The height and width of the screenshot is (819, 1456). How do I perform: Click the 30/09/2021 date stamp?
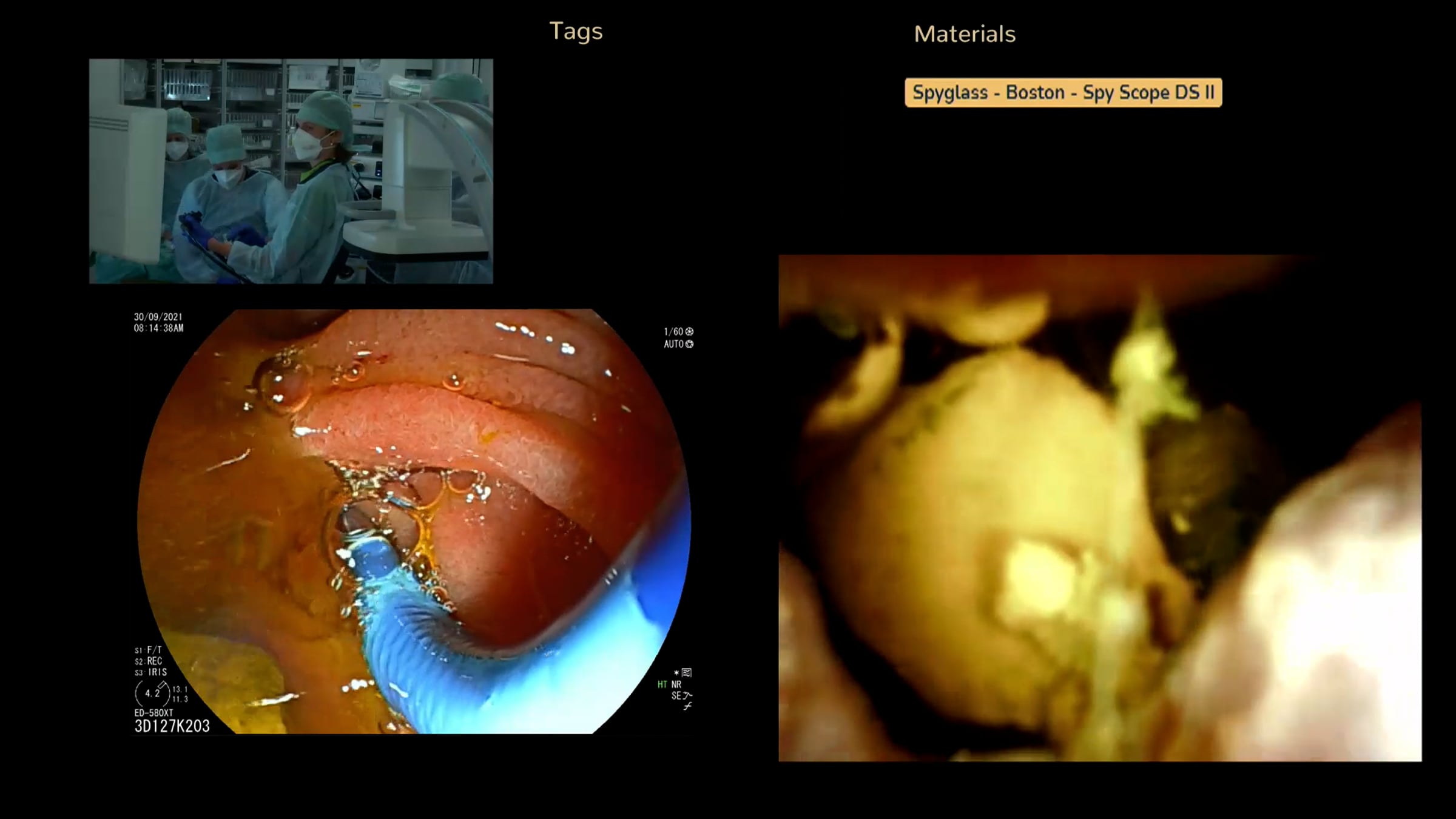point(158,317)
